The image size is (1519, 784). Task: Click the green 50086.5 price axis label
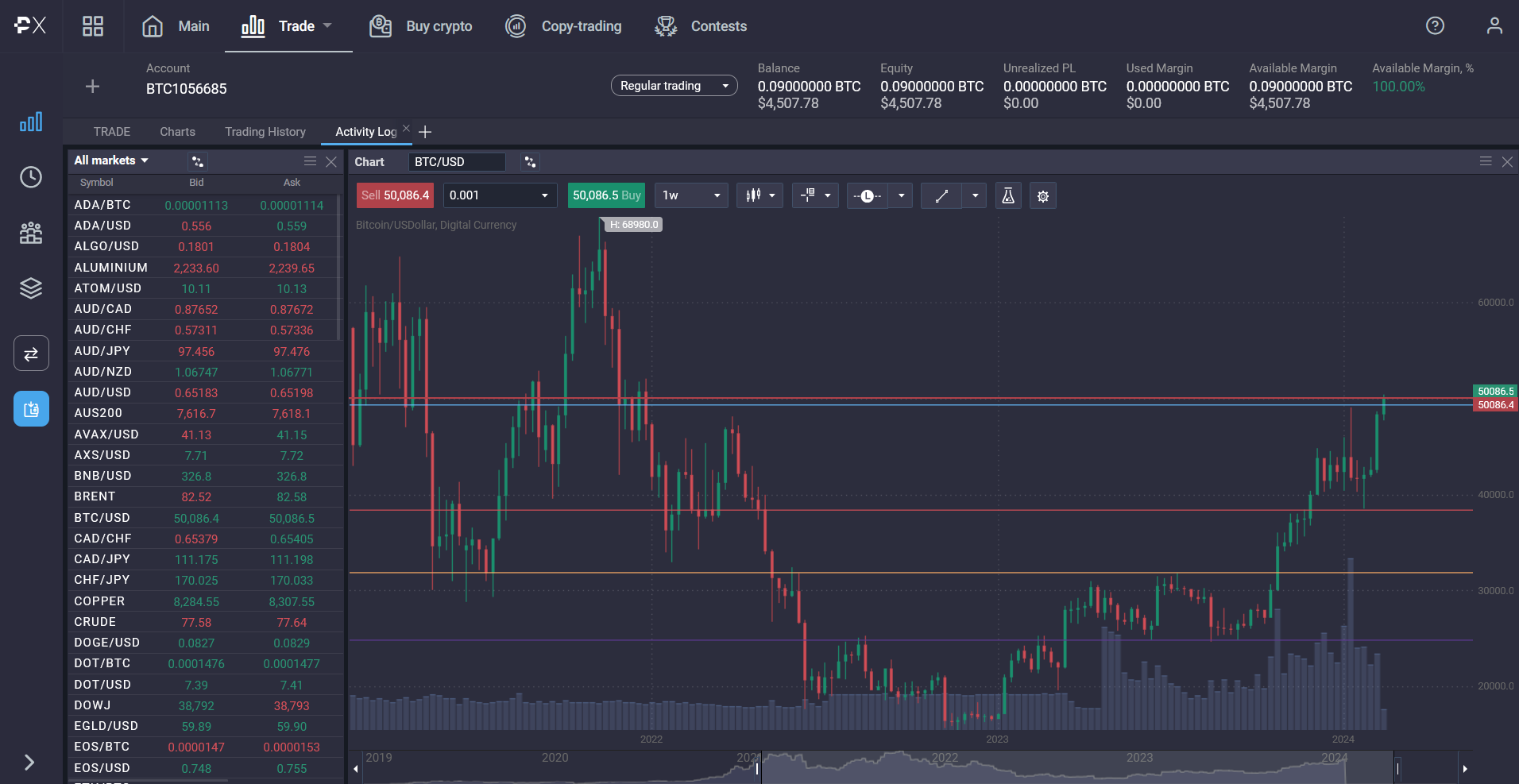pos(1495,392)
